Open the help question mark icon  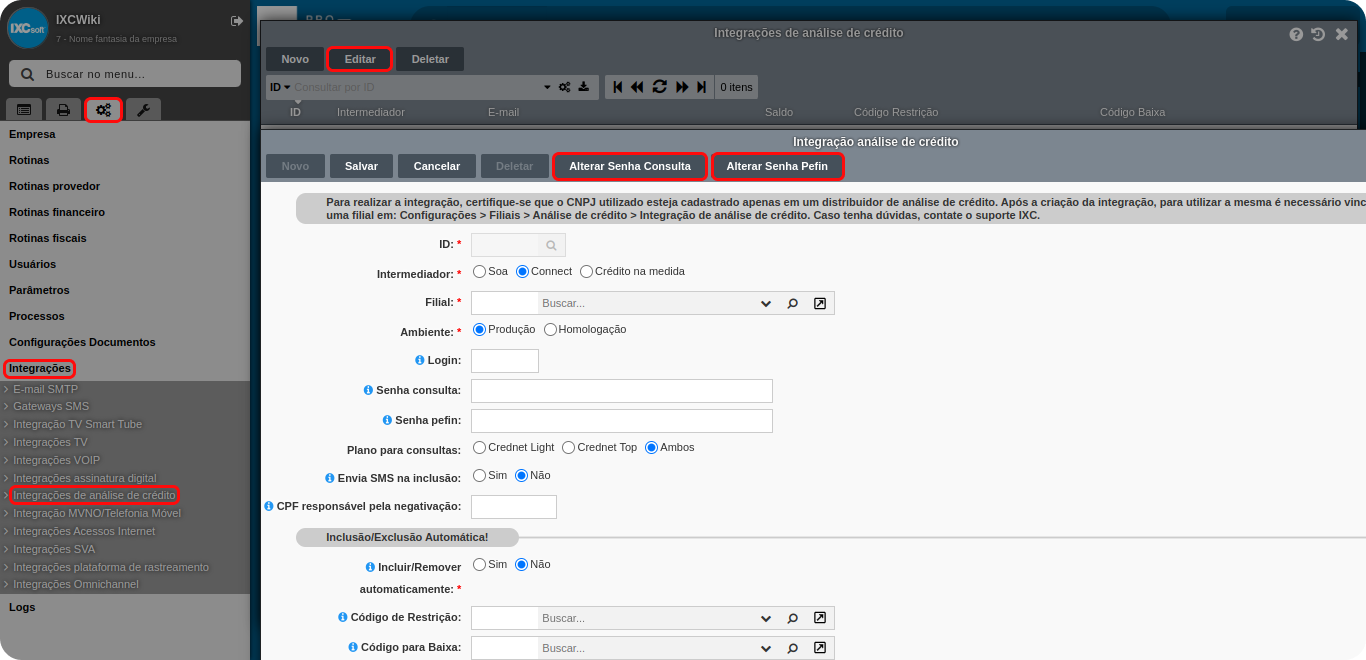1296,34
